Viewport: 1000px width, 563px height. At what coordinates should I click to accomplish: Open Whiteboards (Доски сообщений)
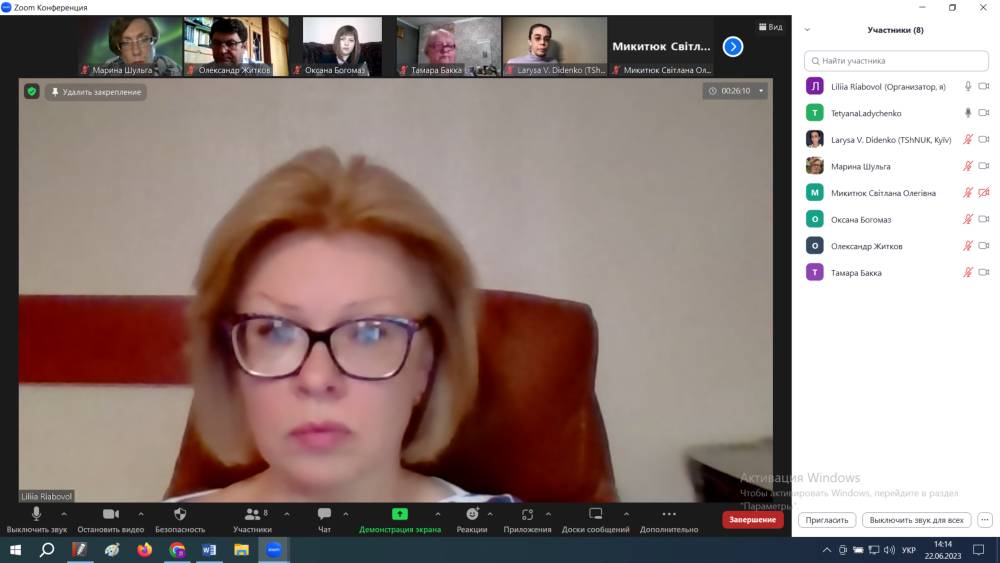(x=595, y=514)
